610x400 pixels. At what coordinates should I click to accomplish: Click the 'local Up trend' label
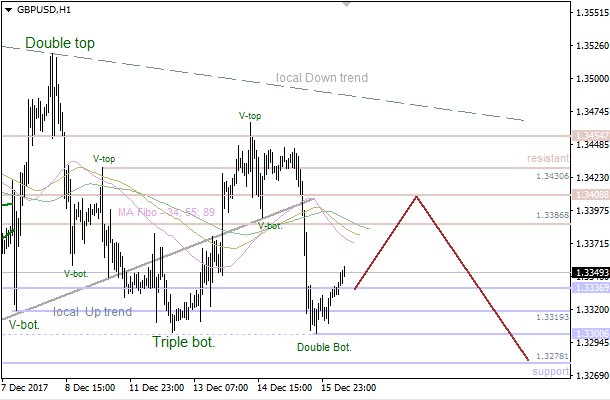(x=92, y=312)
